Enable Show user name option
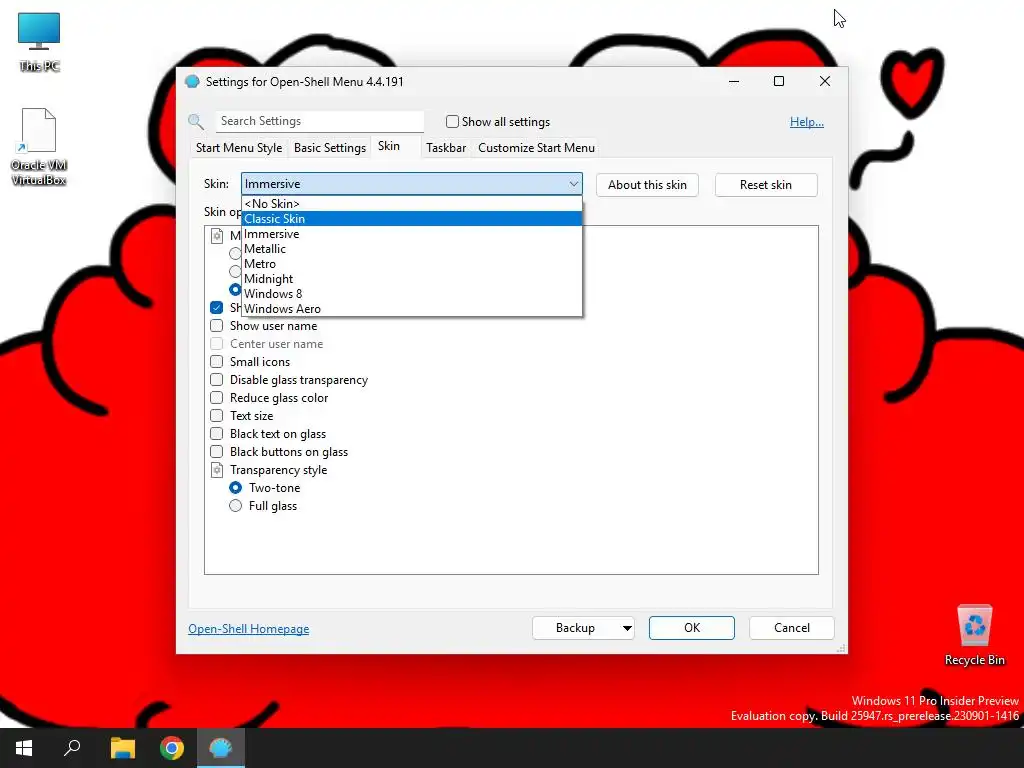The width and height of the screenshot is (1024, 768). 217,326
